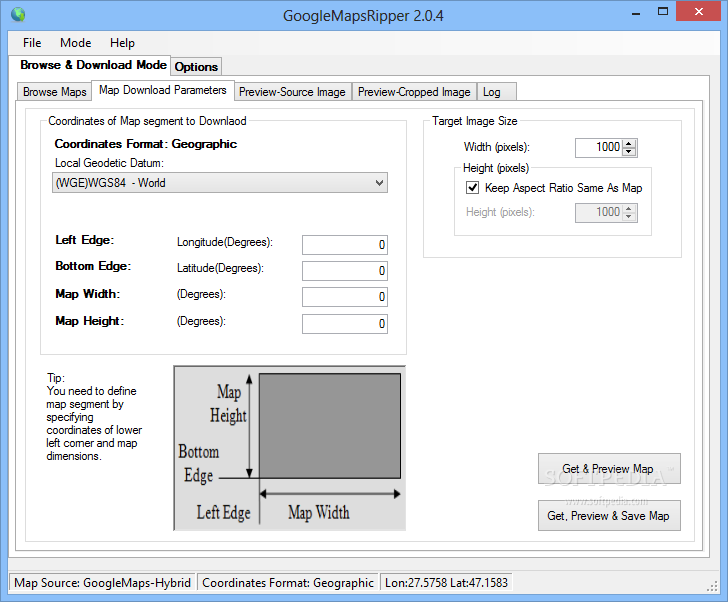The image size is (728, 602).
Task: Click the window resize grip in status bar
Action: click(x=712, y=587)
